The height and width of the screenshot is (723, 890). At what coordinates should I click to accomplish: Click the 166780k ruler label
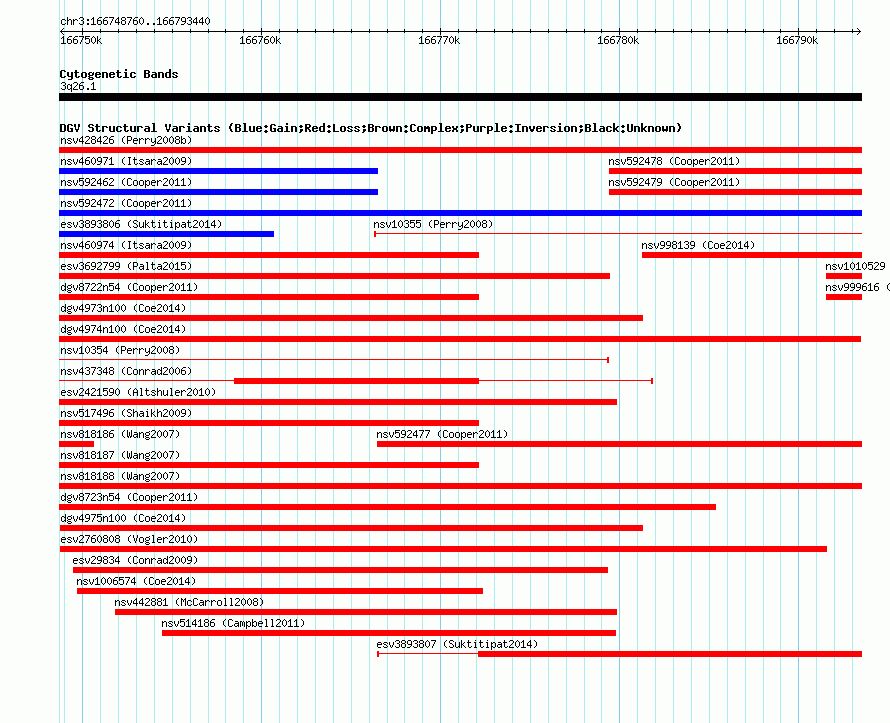[618, 40]
